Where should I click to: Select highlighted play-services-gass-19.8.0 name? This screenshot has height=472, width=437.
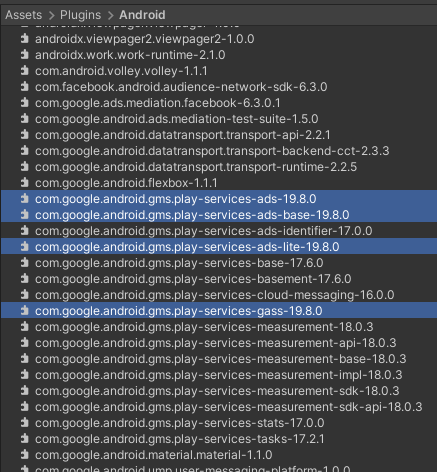click(179, 311)
